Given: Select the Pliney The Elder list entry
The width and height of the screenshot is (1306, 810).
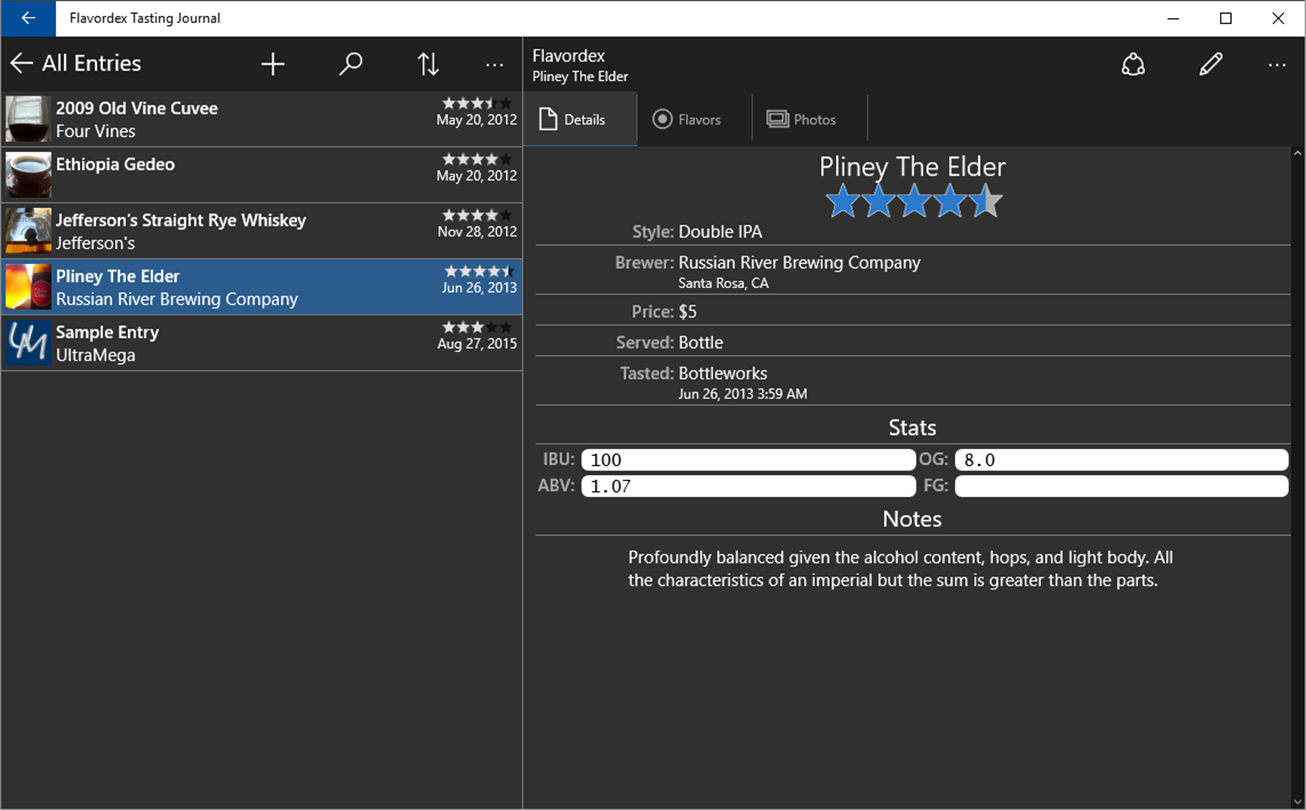Looking at the screenshot, I should pos(262,287).
